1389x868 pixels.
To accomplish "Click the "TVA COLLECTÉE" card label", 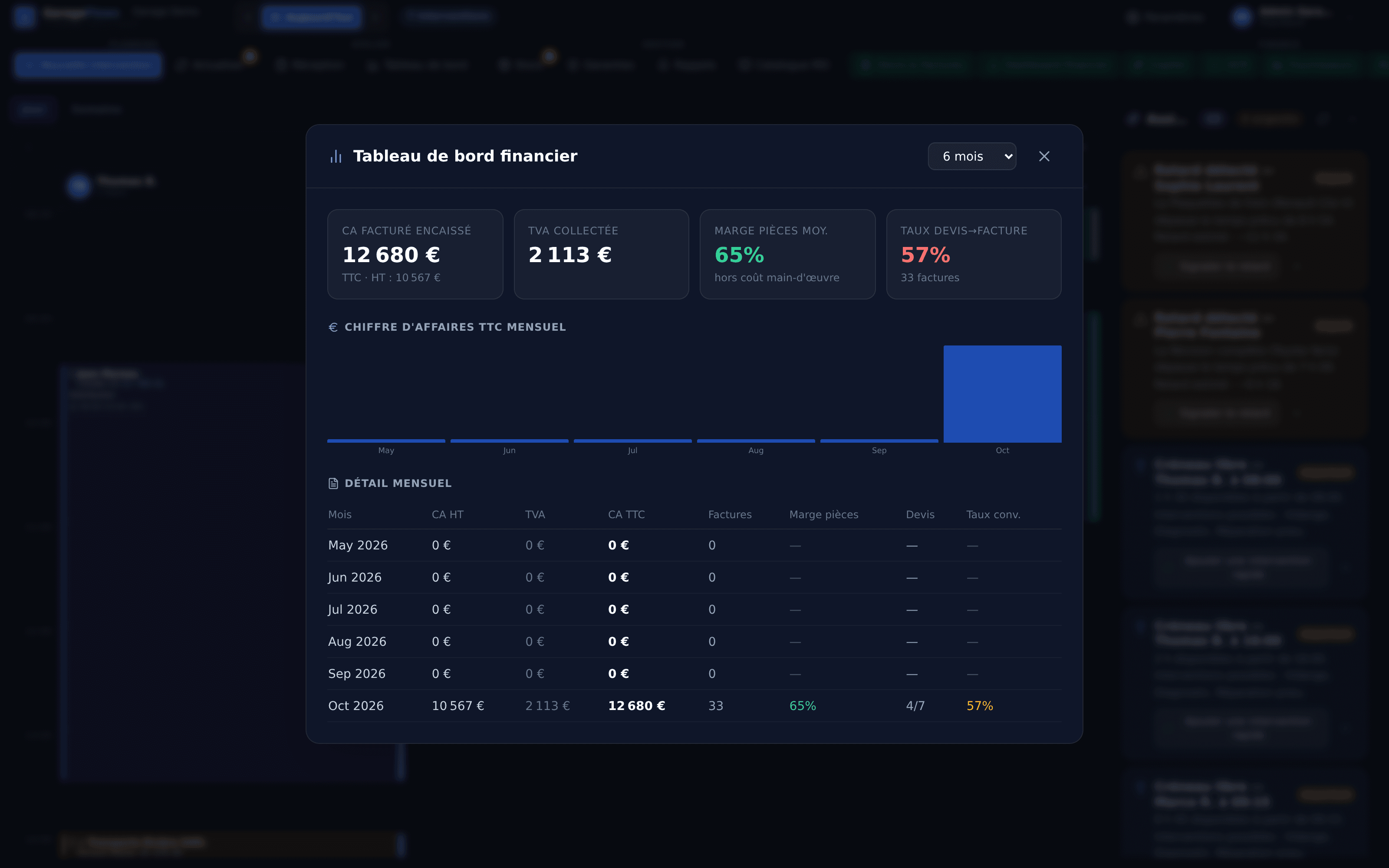I will (x=573, y=231).
